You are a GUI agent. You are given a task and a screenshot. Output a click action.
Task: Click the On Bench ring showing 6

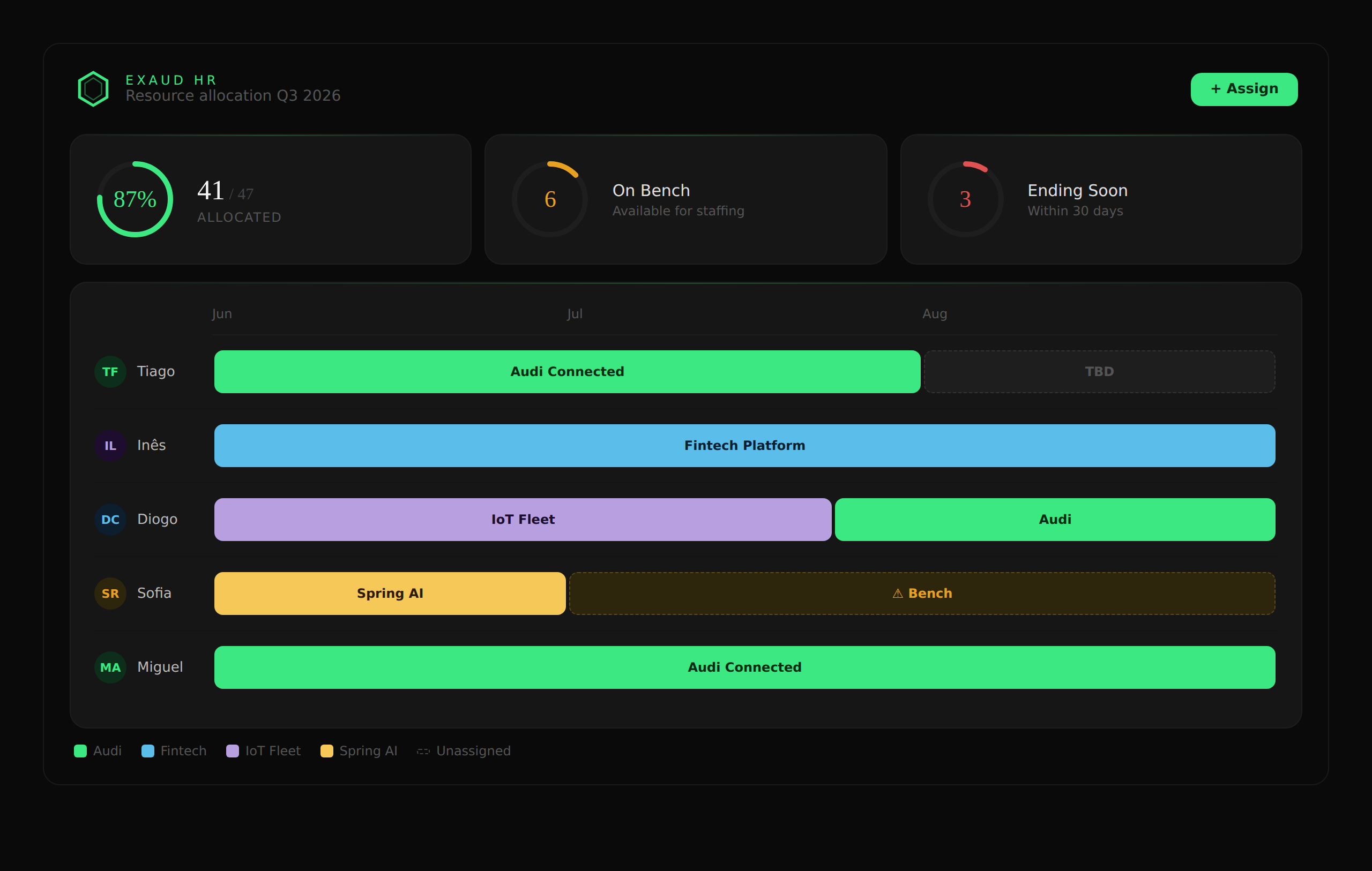point(550,199)
